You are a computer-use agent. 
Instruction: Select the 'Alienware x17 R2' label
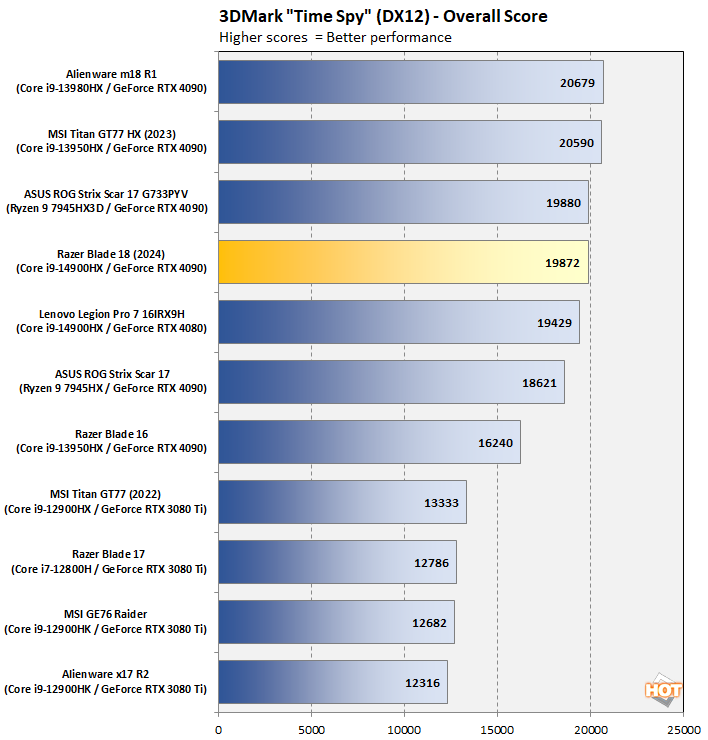(x=106, y=674)
